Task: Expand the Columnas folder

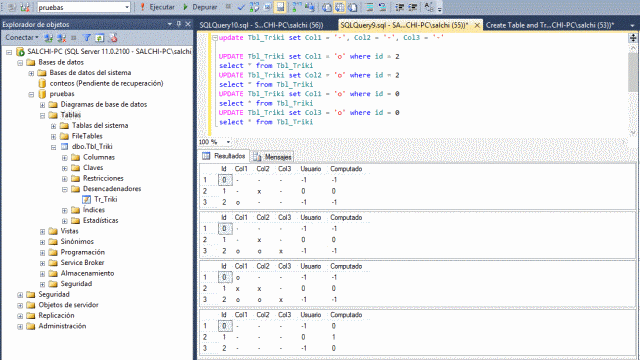Action: point(64,158)
